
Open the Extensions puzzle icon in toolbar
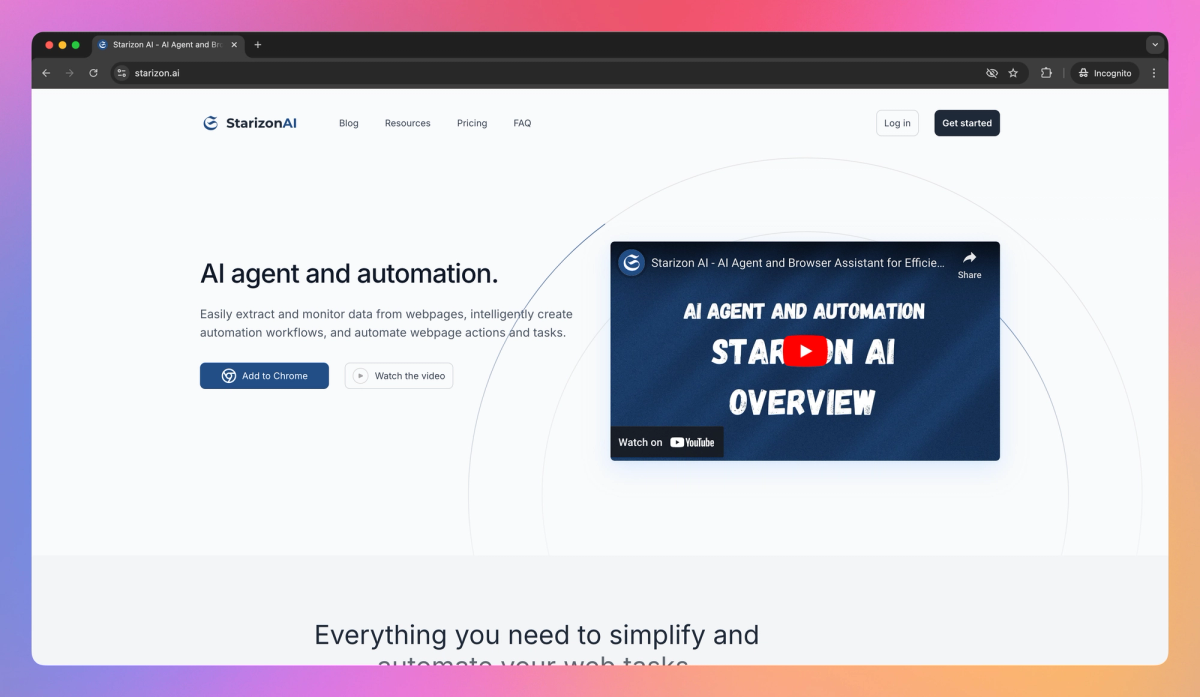point(1045,72)
